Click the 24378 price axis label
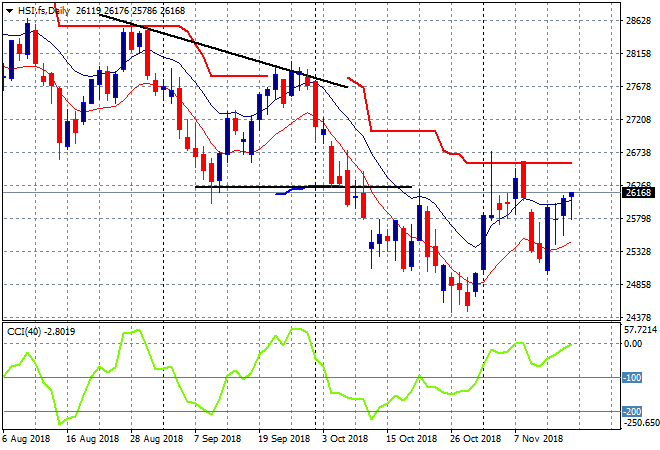Image resolution: width=660 pixels, height=450 pixels. click(639, 317)
